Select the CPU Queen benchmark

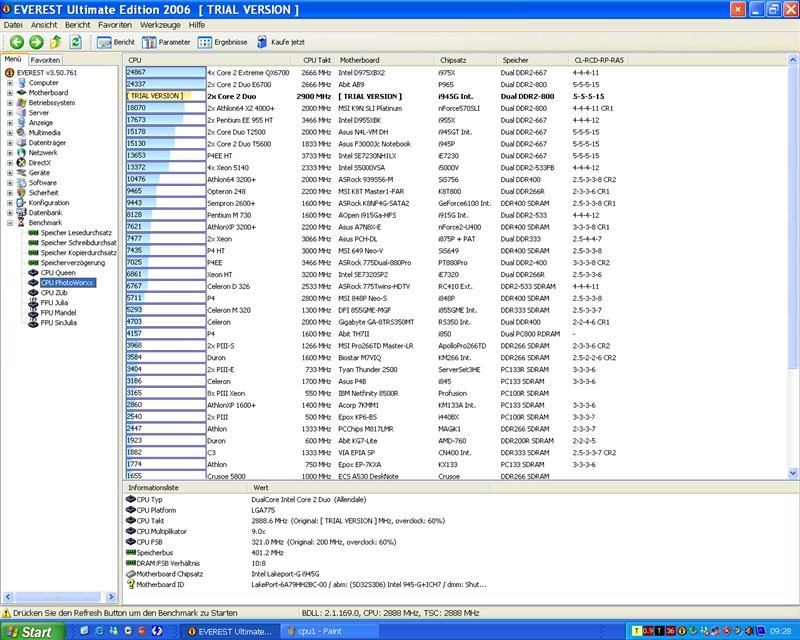(x=58, y=273)
